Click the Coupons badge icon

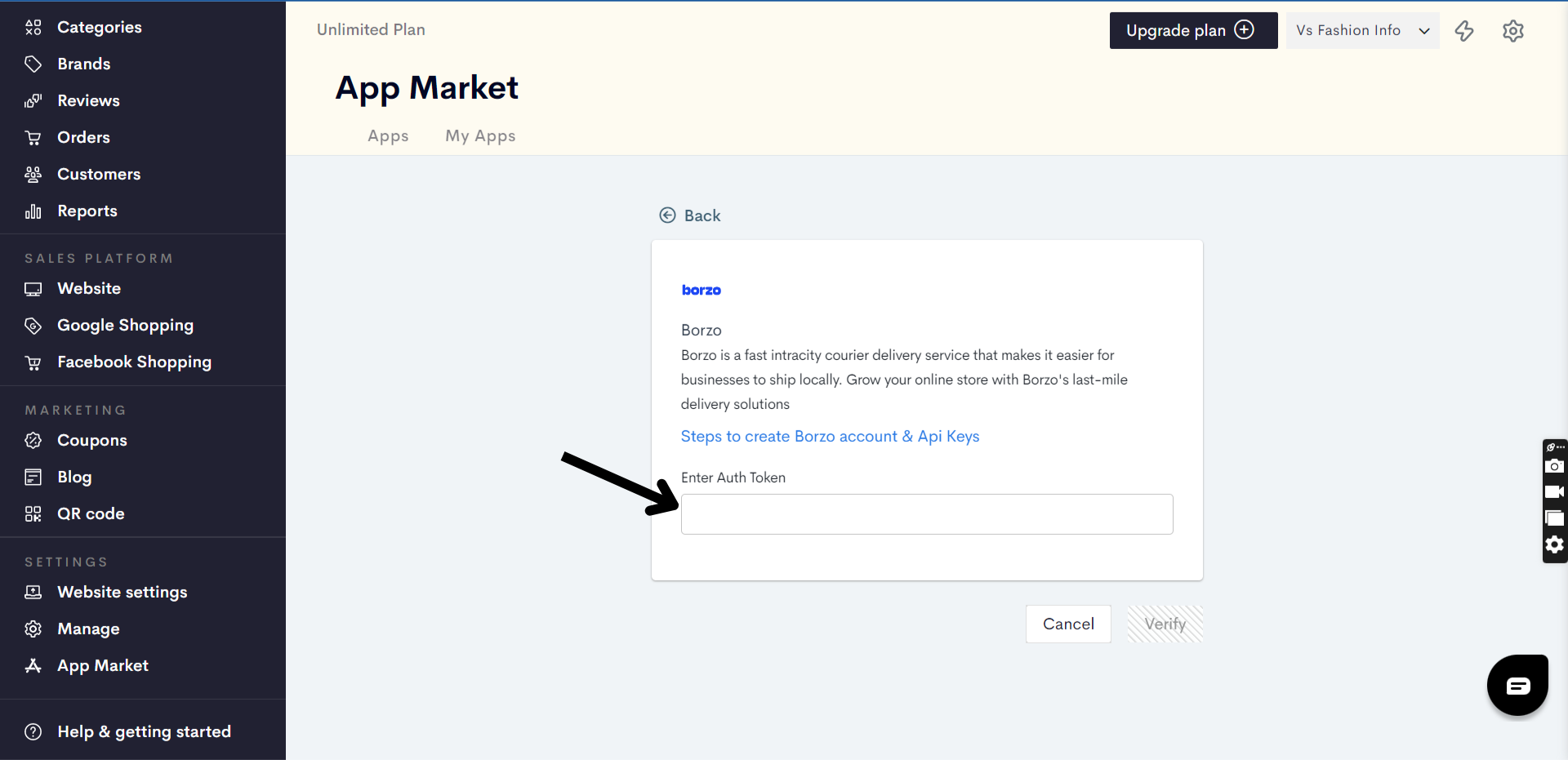tap(33, 440)
